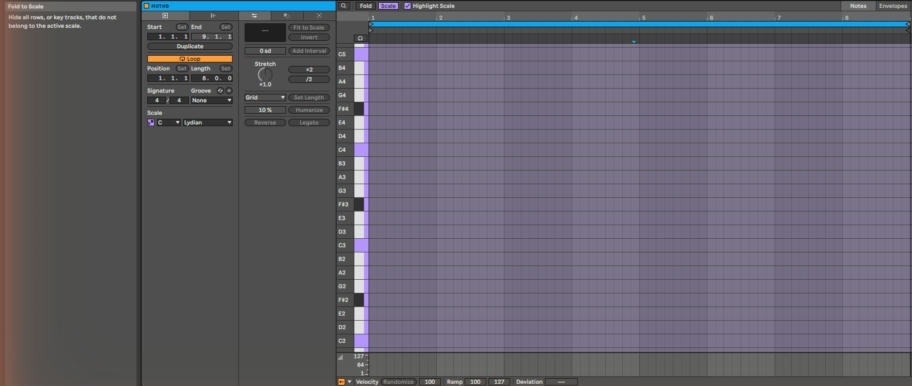Image resolution: width=912 pixels, height=386 pixels.
Task: Click the C3 piano key
Action: (361, 245)
